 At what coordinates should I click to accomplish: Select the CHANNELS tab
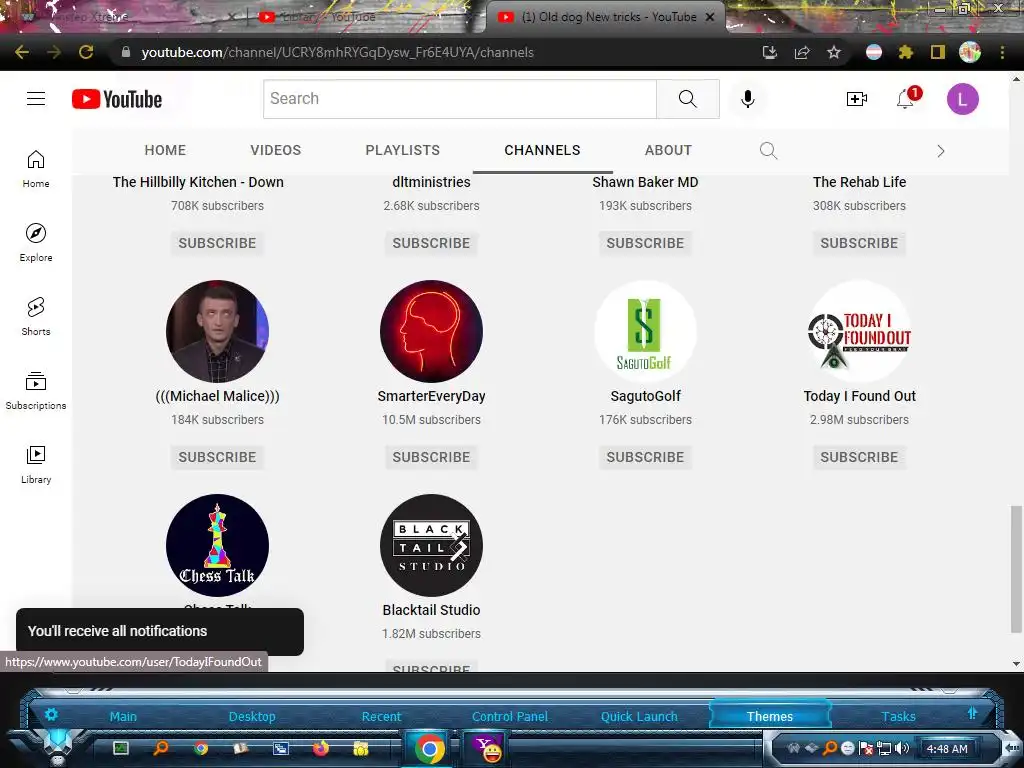point(542,150)
